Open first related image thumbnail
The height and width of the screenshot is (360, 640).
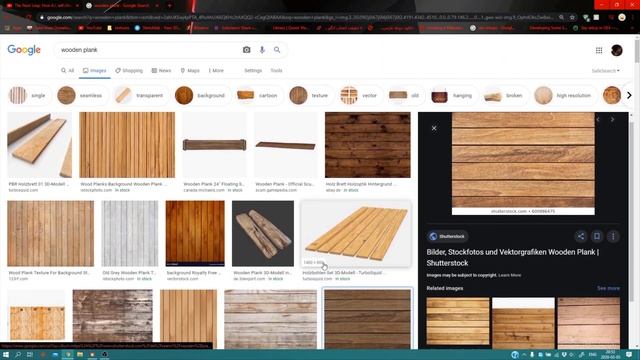[458, 321]
